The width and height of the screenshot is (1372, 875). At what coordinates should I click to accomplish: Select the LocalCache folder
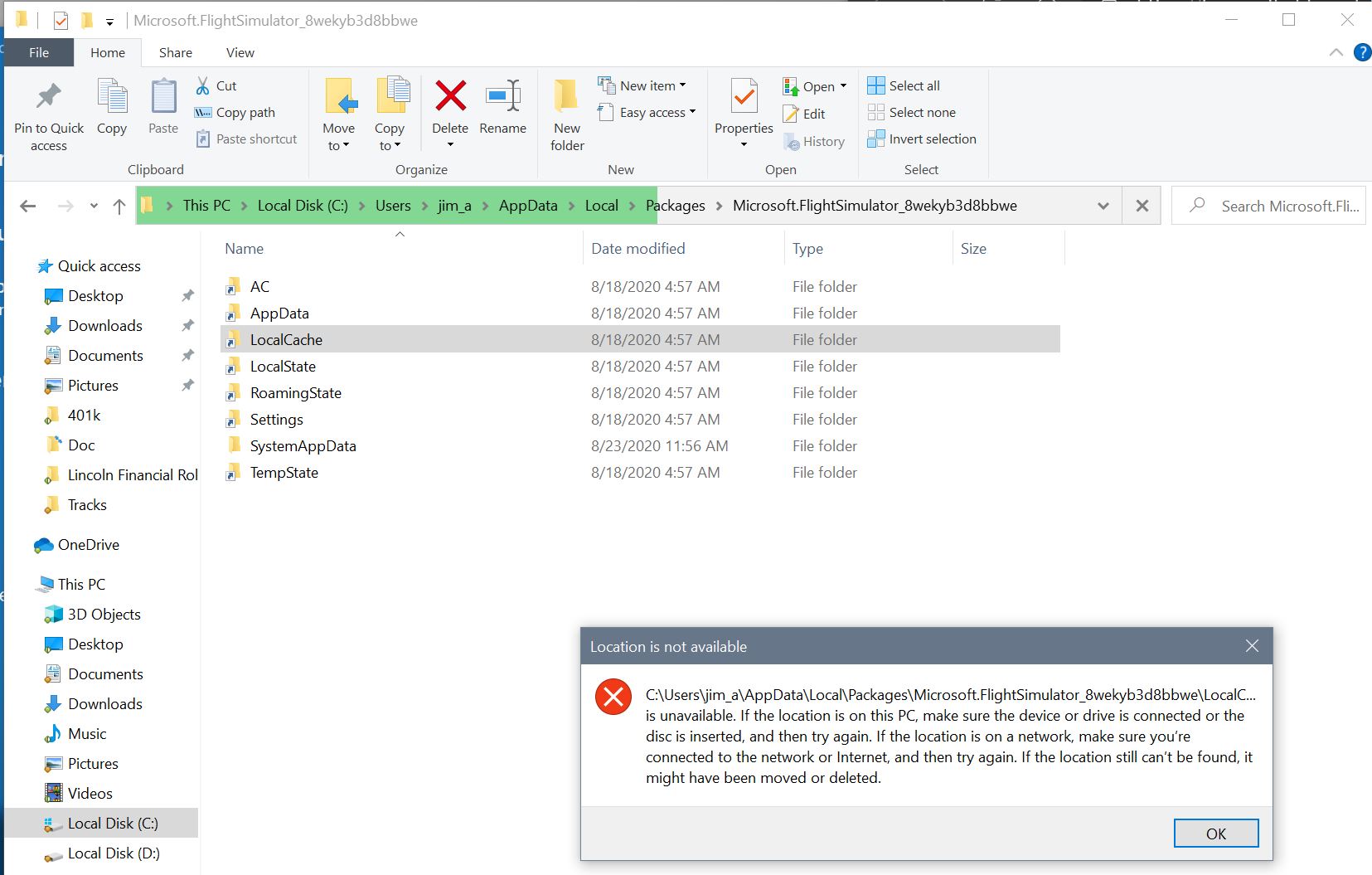coord(640,339)
